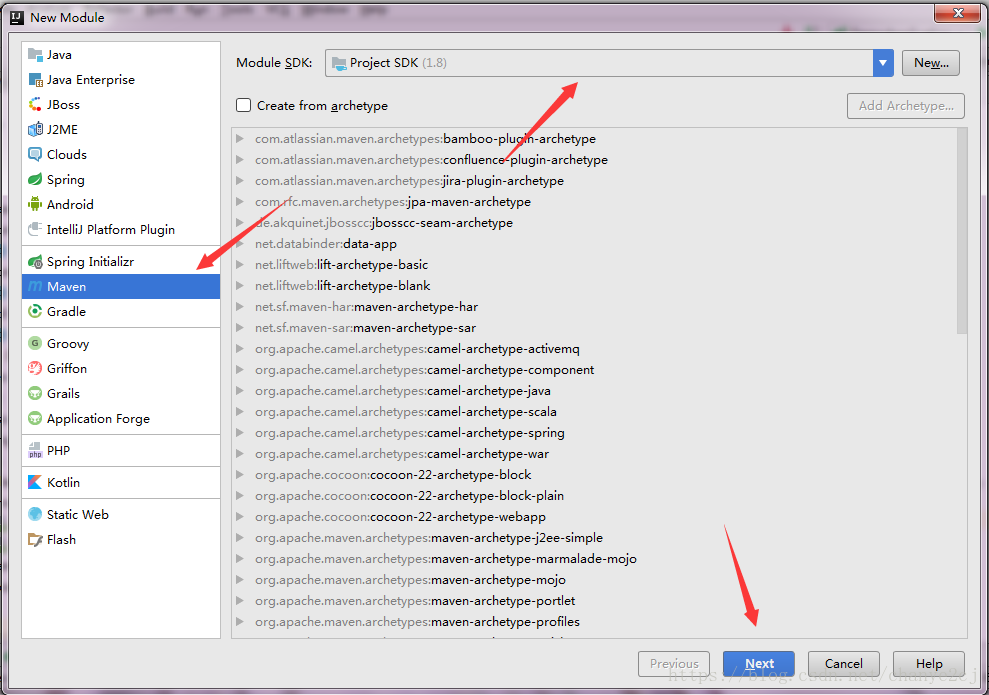The height and width of the screenshot is (695, 989).
Task: Select maven-archetype-profiles row
Action: (x=595, y=622)
